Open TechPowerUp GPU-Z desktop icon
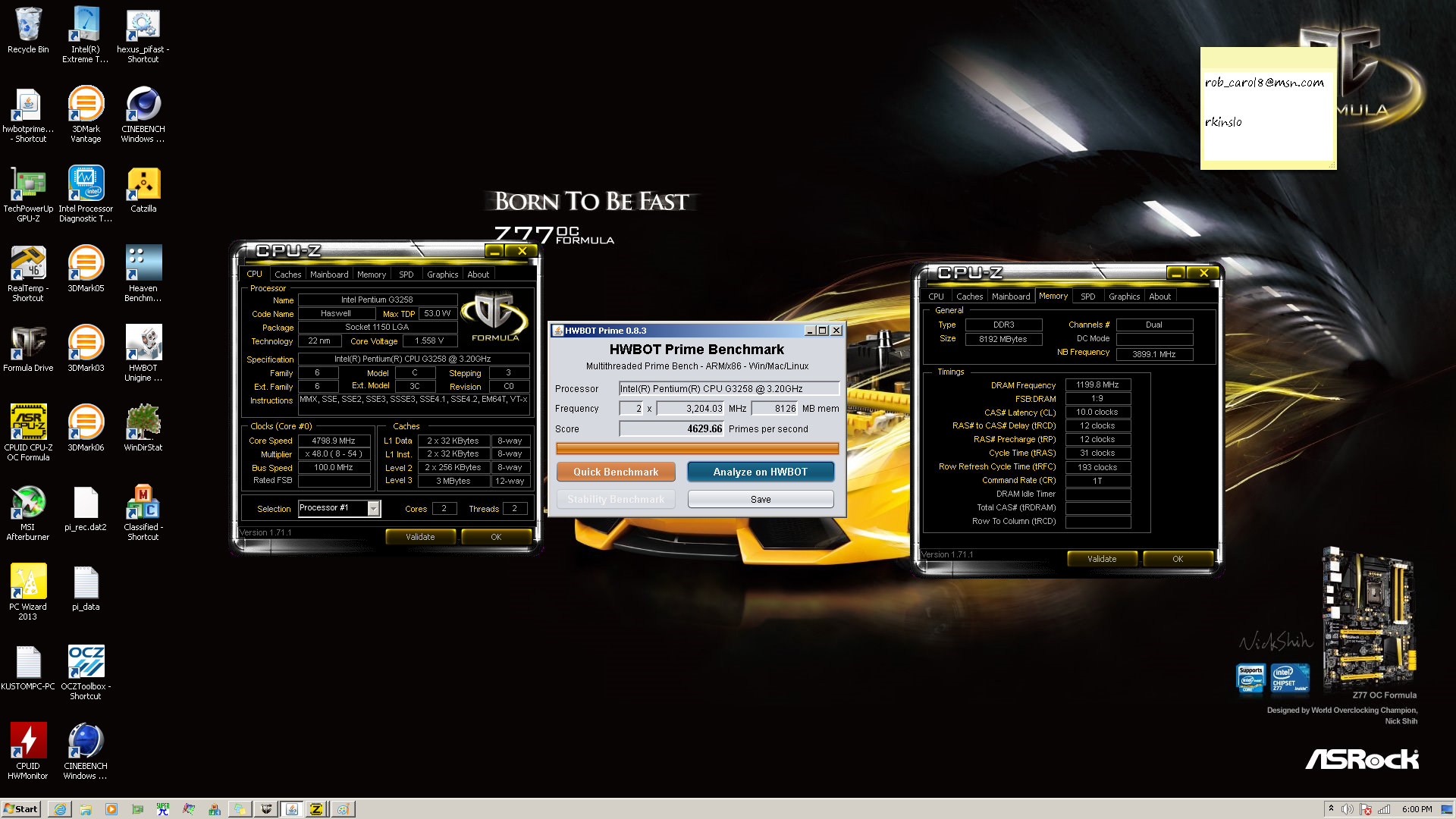Viewport: 1456px width, 819px height. pyautogui.click(x=28, y=194)
